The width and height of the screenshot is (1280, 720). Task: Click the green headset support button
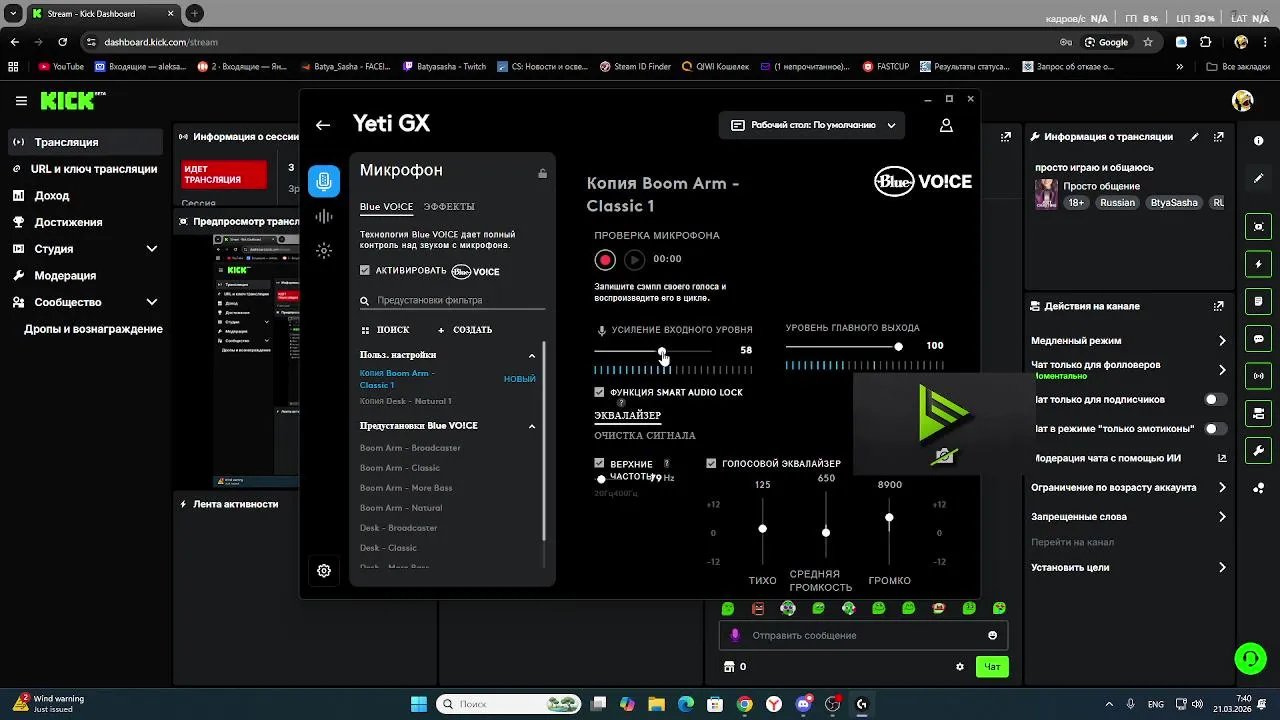1250,658
